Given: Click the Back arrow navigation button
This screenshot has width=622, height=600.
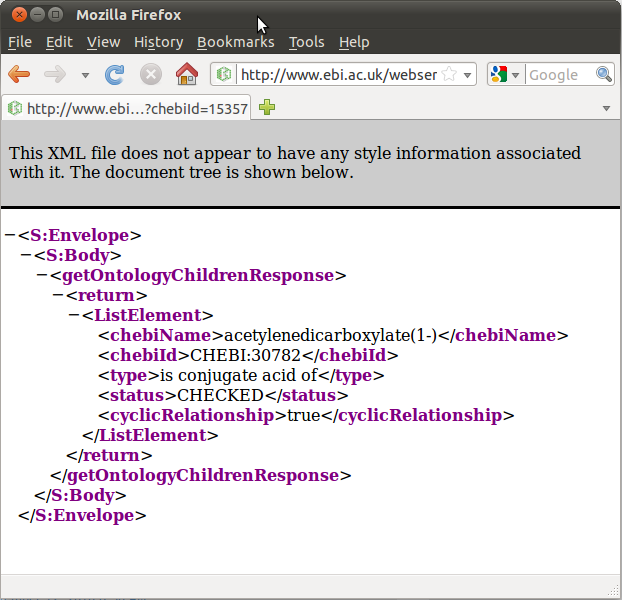Looking at the screenshot, I should pos(19,75).
